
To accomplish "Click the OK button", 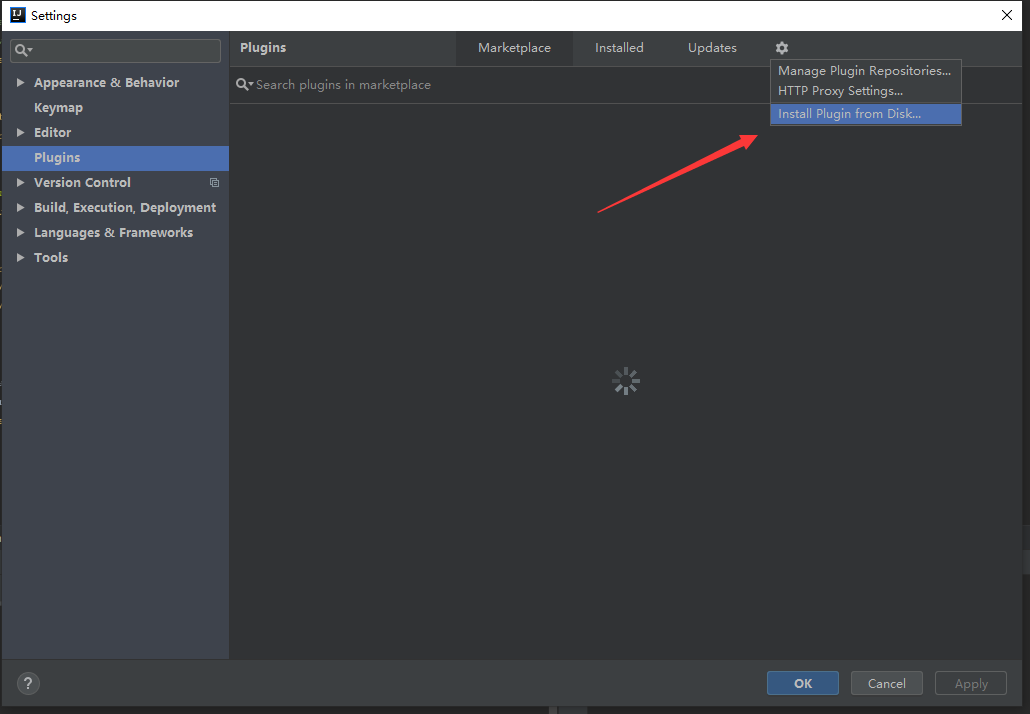I will pyautogui.click(x=803, y=683).
